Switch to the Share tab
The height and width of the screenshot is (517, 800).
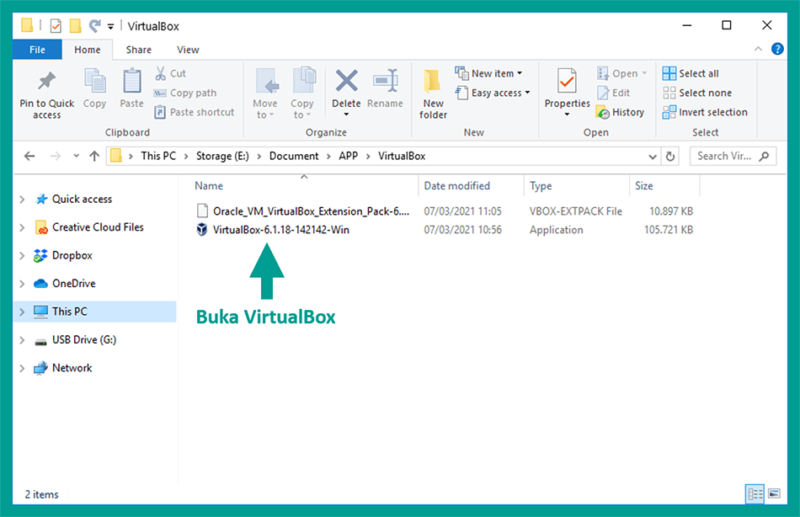139,50
